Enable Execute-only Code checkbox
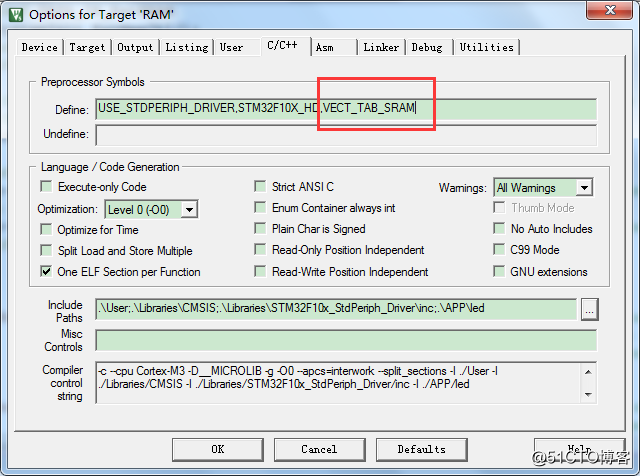Image resolution: width=640 pixels, height=476 pixels. pyautogui.click(x=47, y=187)
